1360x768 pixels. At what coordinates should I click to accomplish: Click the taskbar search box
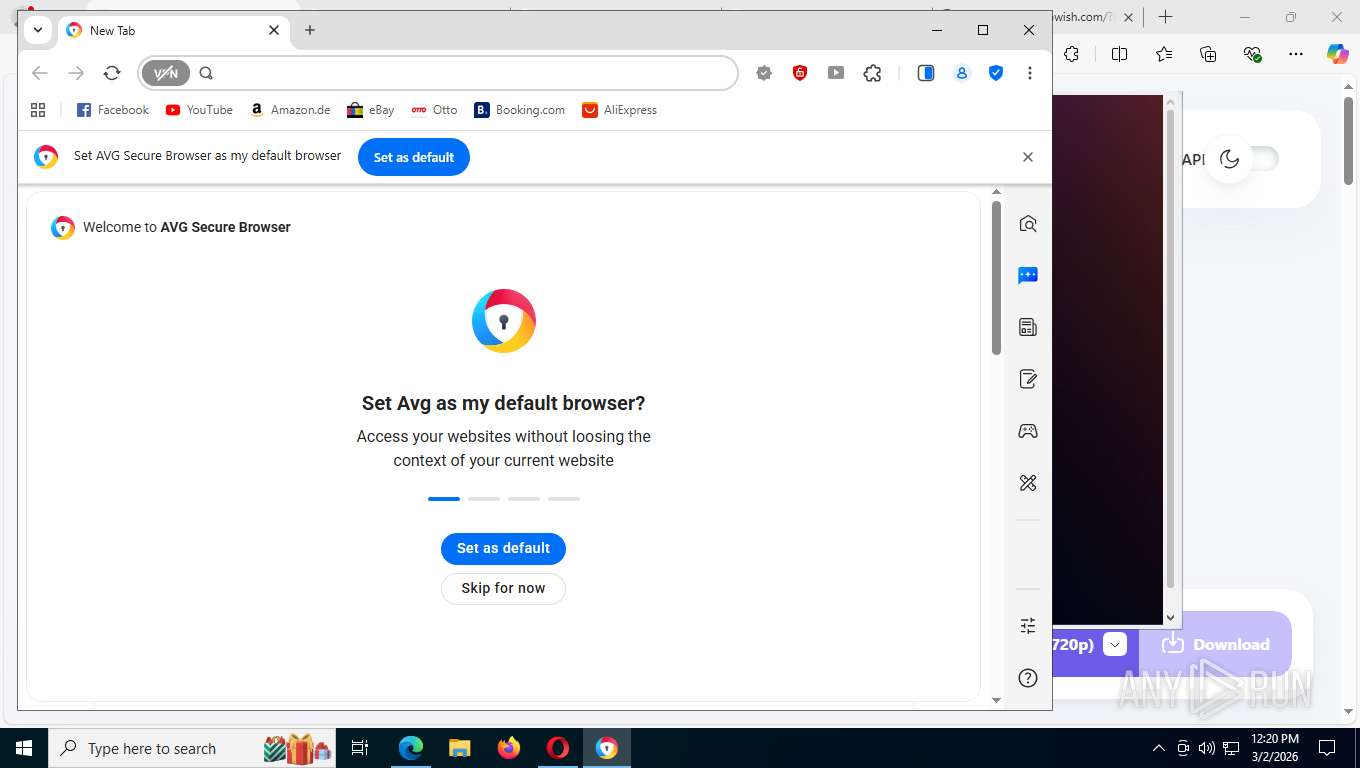click(192, 748)
